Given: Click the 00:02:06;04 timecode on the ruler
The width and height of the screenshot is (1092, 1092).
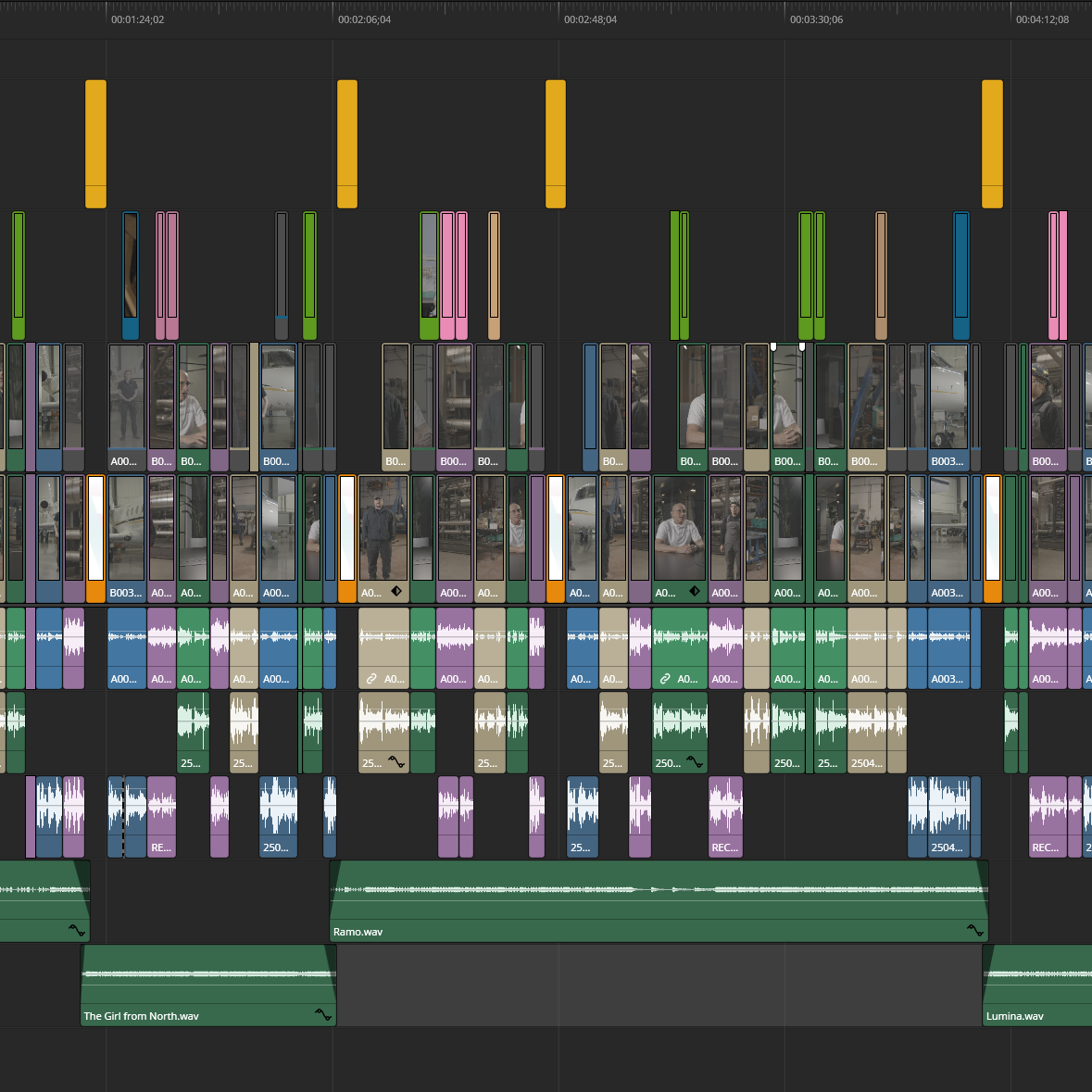Looking at the screenshot, I should pyautogui.click(x=364, y=19).
